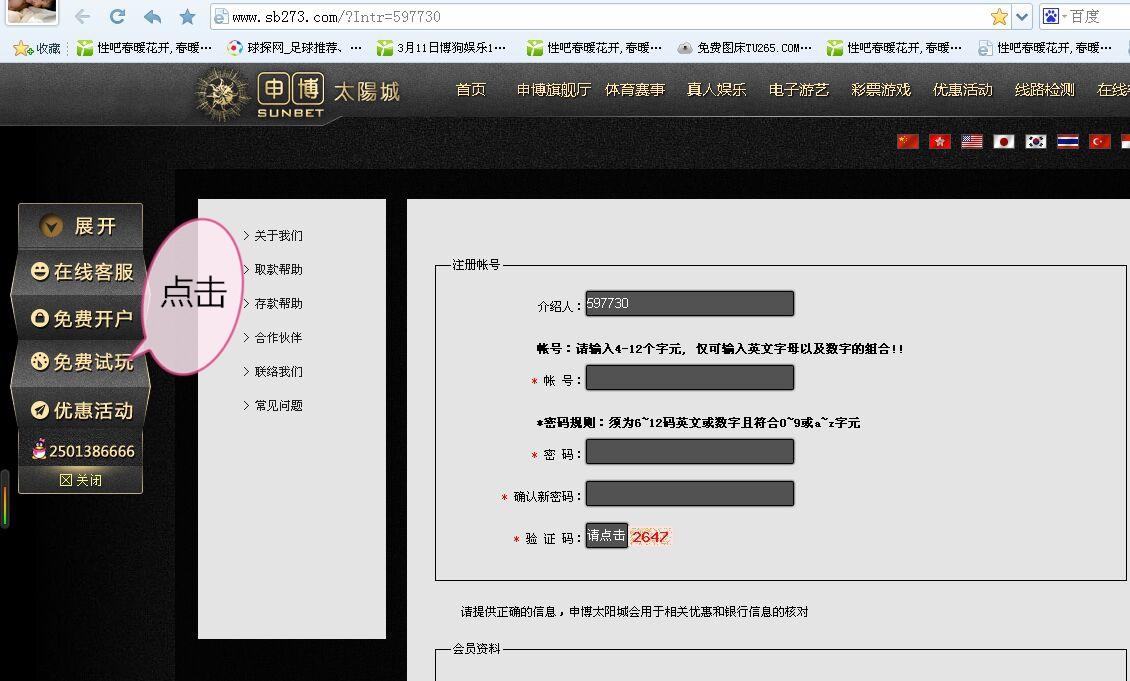Click 免费试玩 in floating sidebar
Viewport: 1130px width, 681px height.
click(81, 362)
